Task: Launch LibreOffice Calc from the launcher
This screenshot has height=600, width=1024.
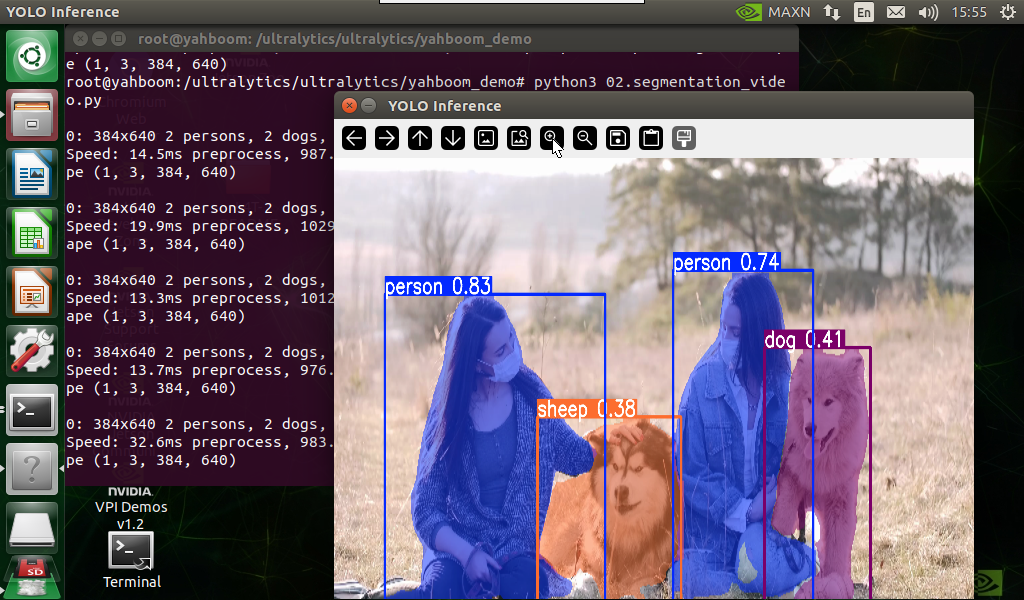Action: point(32,233)
